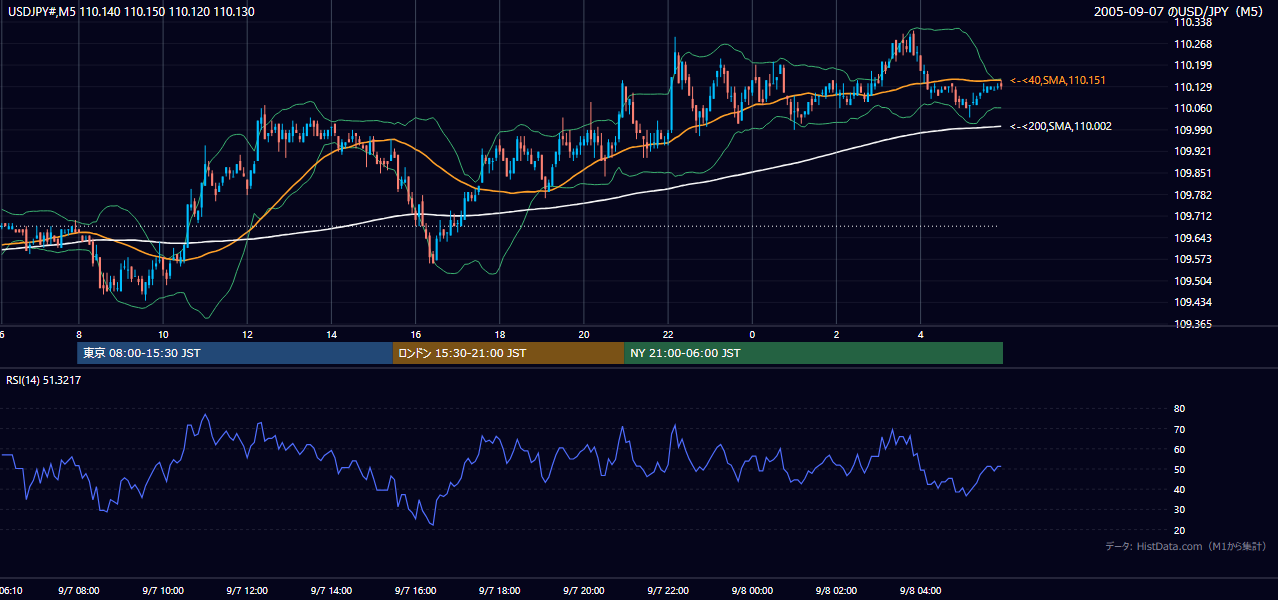Click the HistData.com data source credit

pyautogui.click(x=1186, y=546)
